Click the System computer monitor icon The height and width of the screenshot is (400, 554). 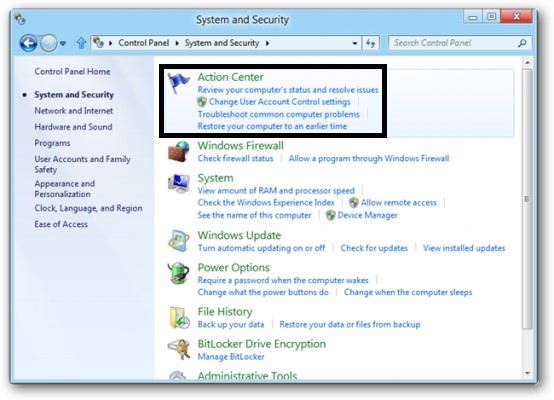pos(178,183)
